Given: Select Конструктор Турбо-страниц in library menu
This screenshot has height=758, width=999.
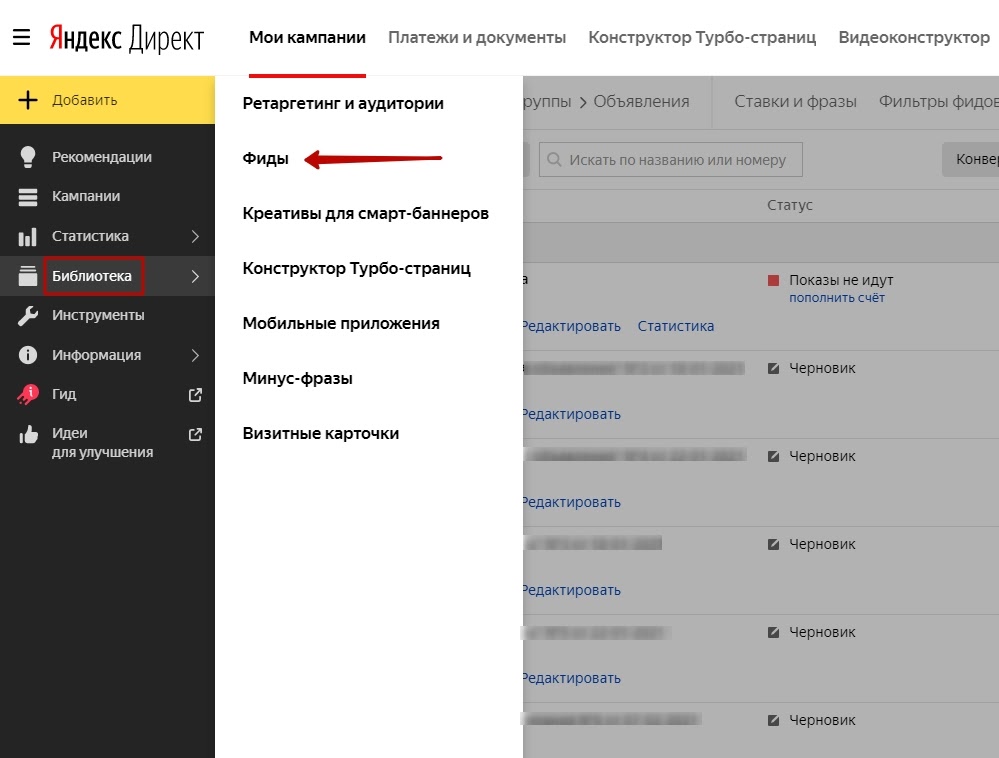Looking at the screenshot, I should pos(357,268).
